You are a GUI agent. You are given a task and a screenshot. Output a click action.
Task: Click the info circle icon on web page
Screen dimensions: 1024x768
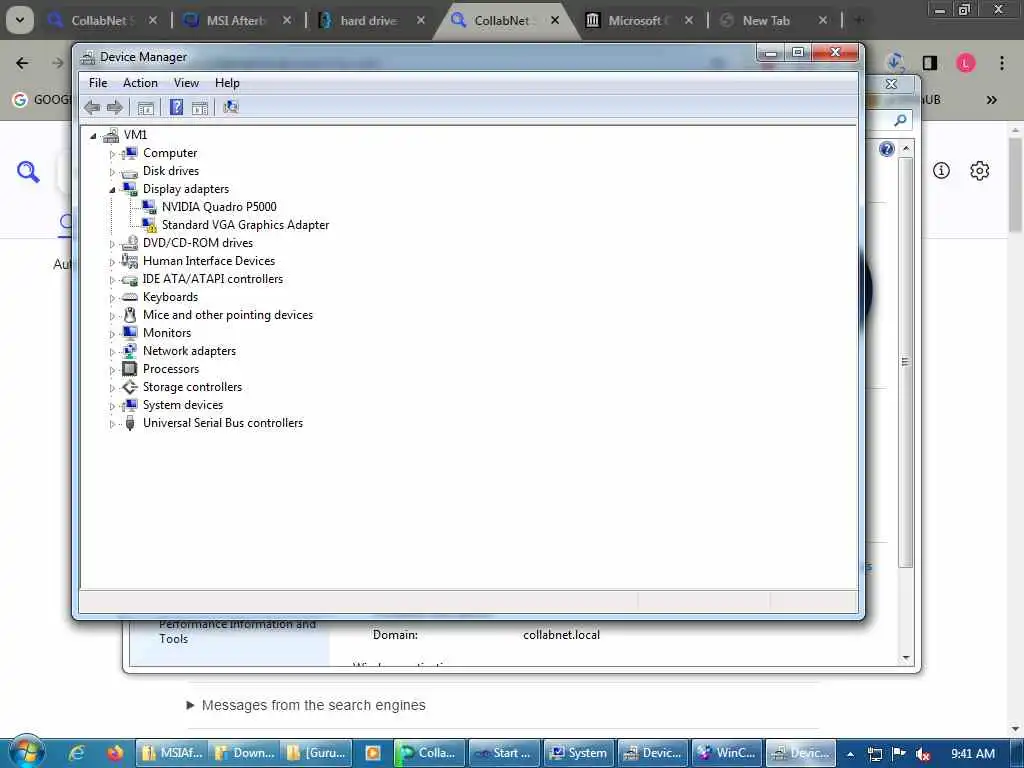point(941,171)
